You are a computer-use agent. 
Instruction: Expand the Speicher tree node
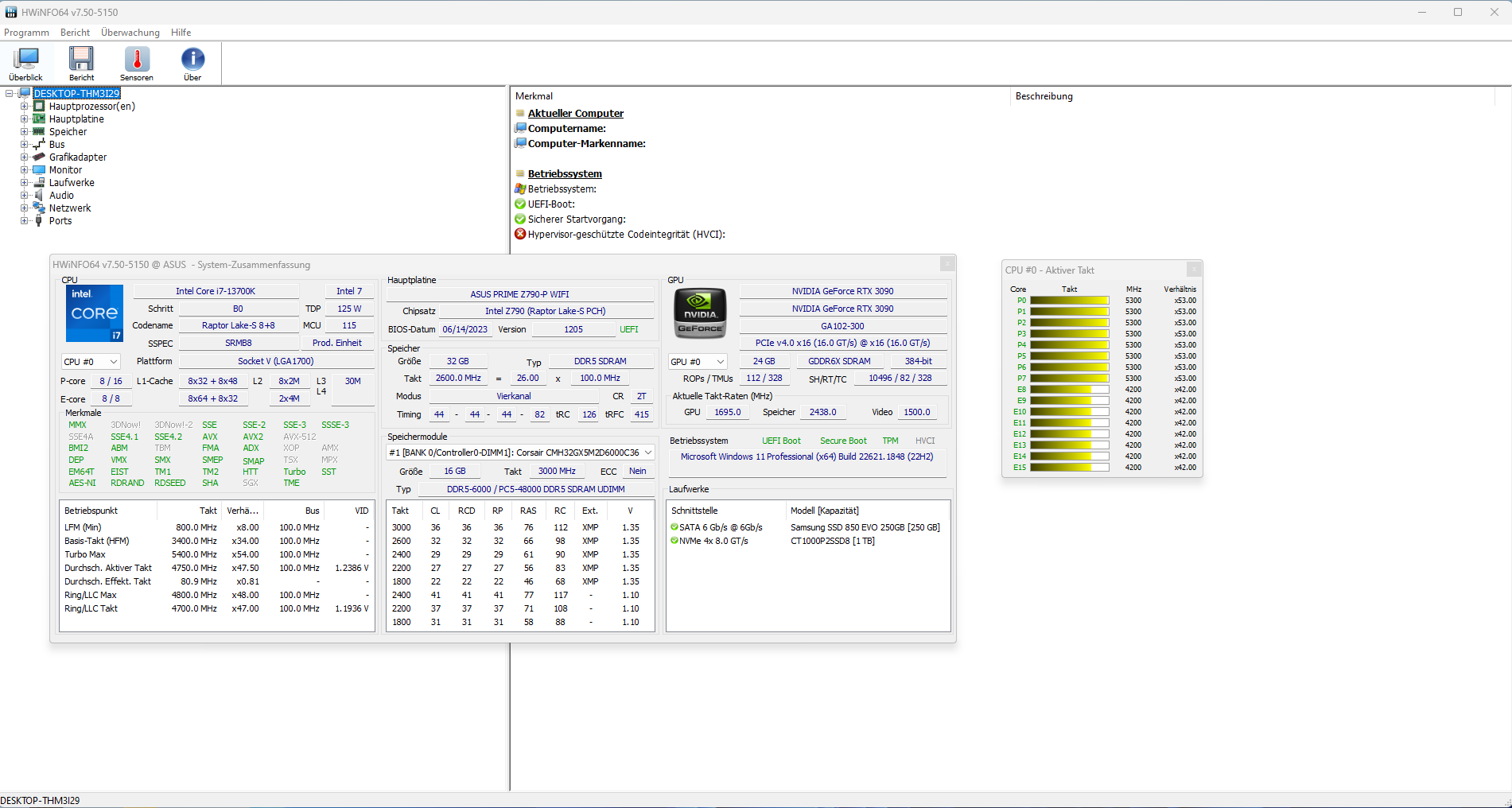coord(24,132)
